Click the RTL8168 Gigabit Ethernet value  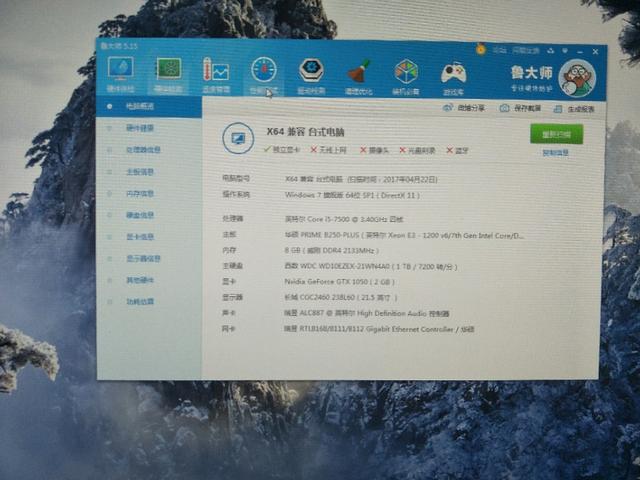point(379,329)
